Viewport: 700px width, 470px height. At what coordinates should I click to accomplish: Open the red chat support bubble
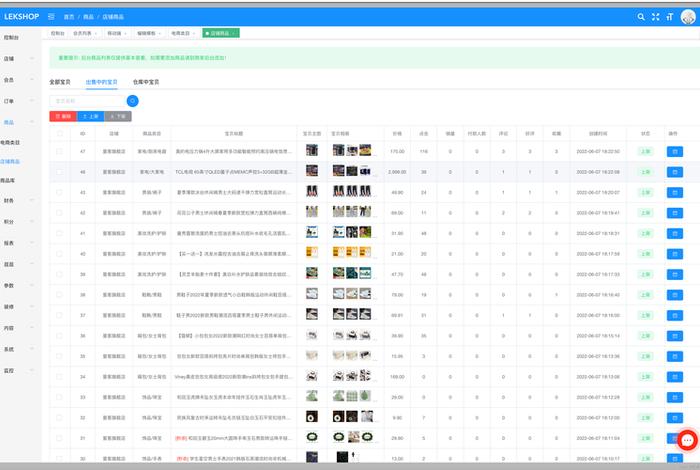pyautogui.click(x=687, y=441)
